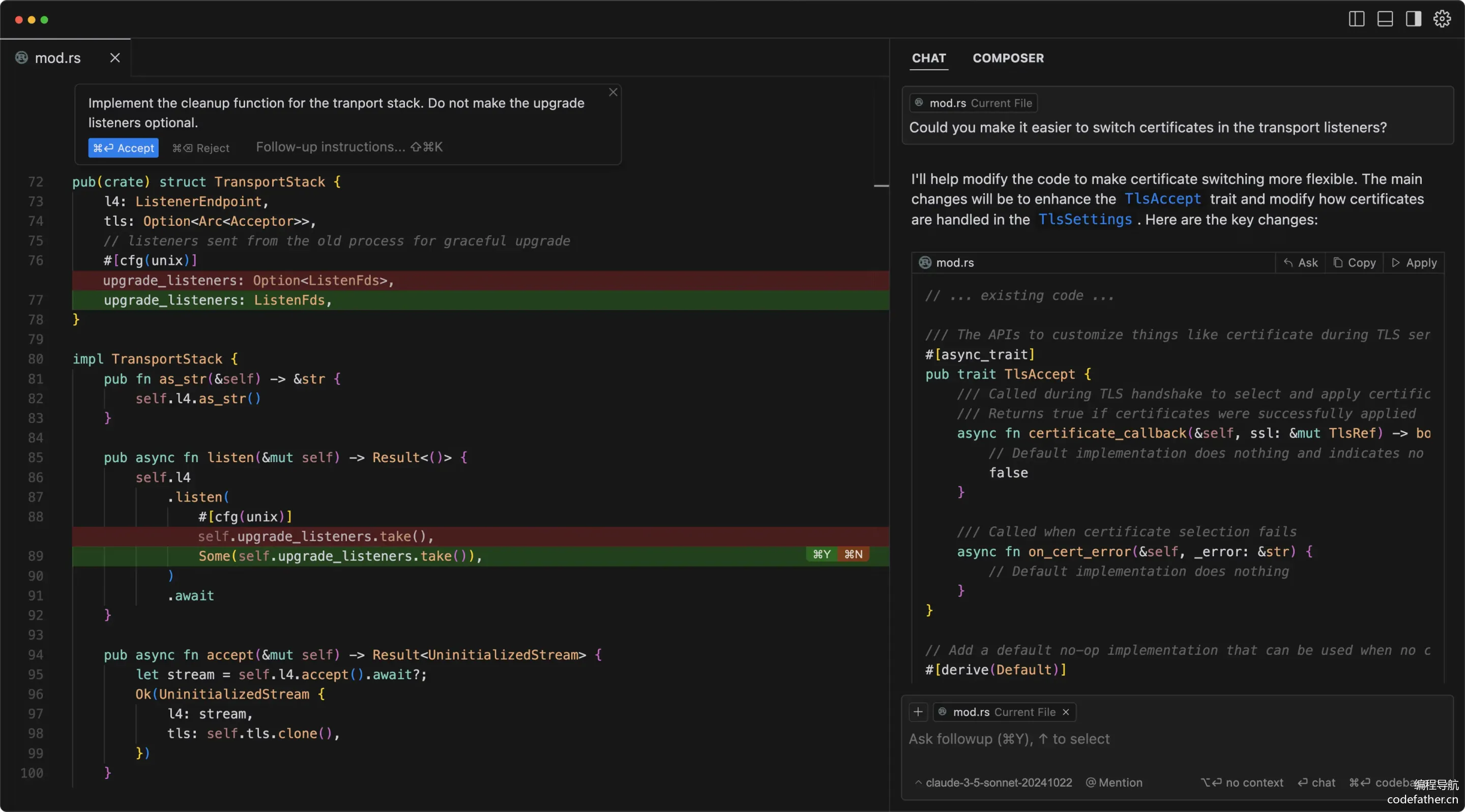
Task: Close the mod.rs editor tab
Action: pyautogui.click(x=115, y=57)
